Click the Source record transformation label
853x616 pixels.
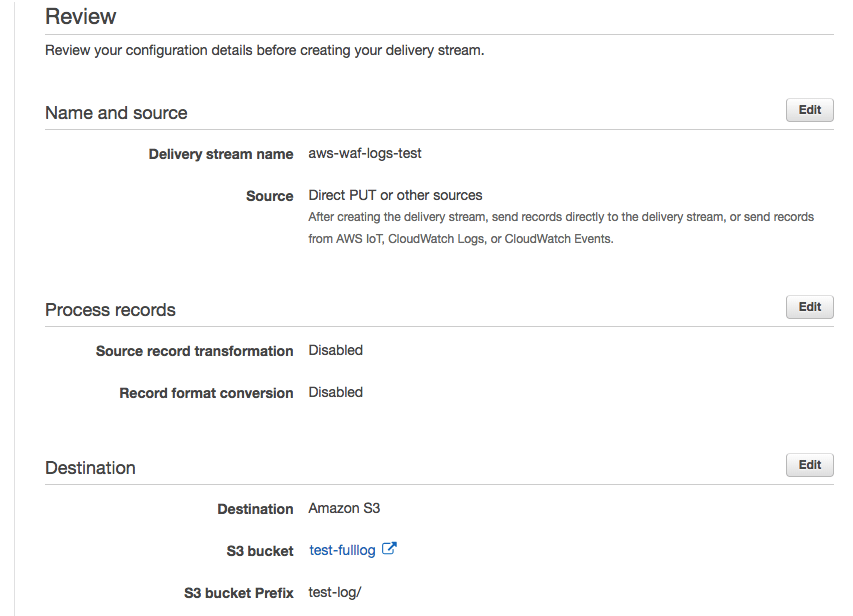pyautogui.click(x=194, y=351)
